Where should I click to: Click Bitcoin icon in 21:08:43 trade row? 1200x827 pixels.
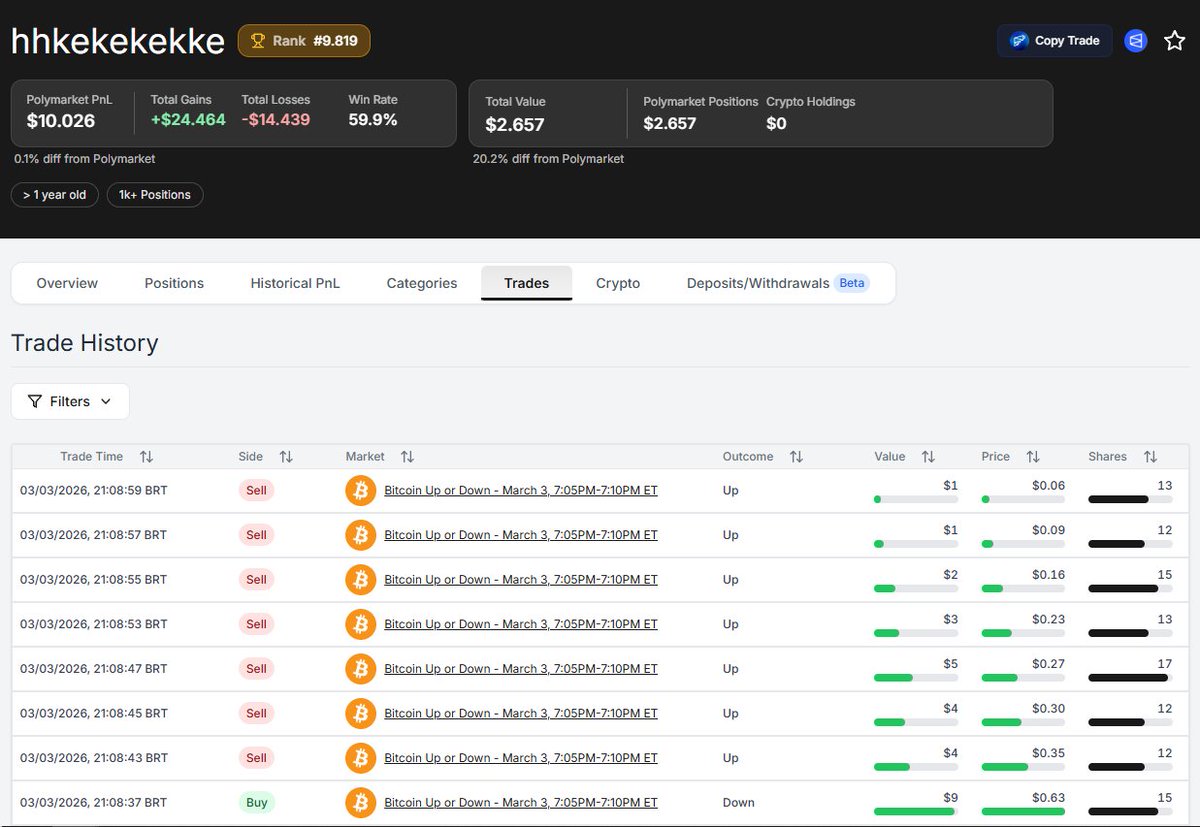360,758
